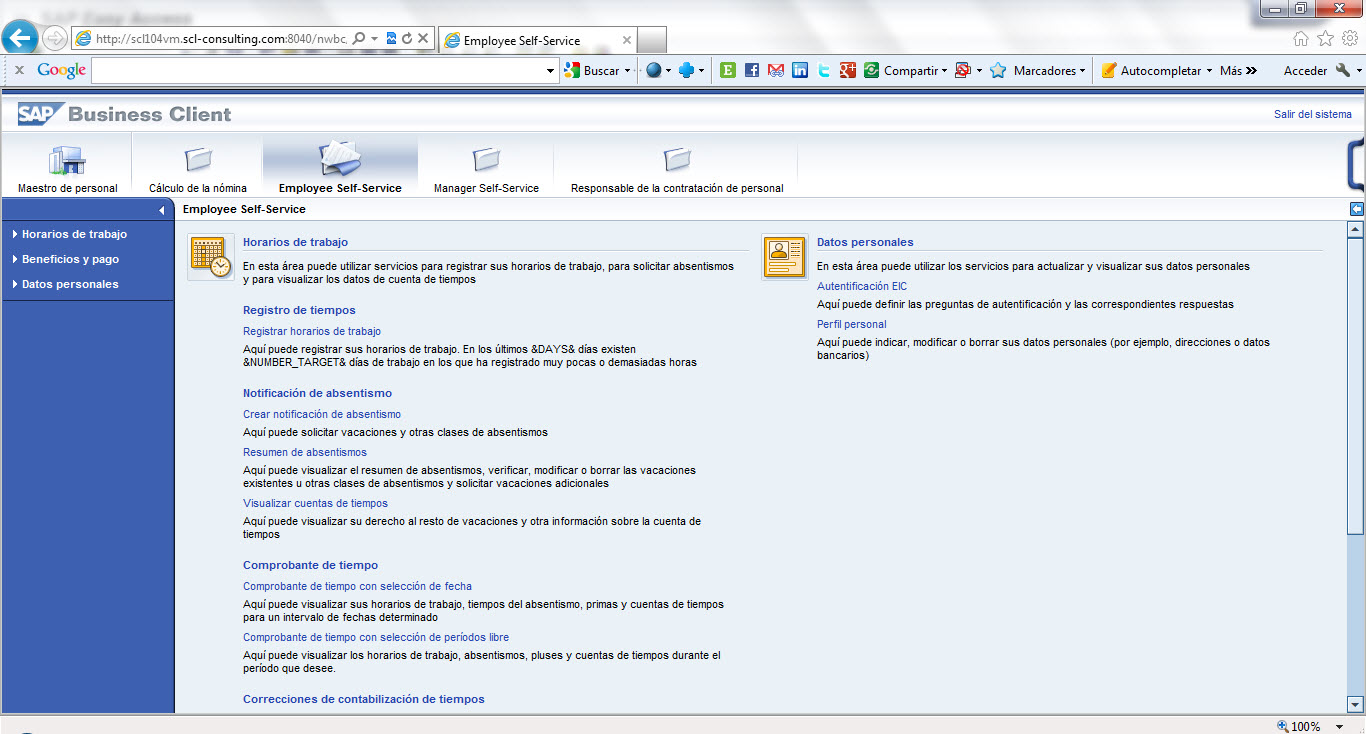The width and height of the screenshot is (1366, 734).
Task: Click the Horarios de trabajo calendar-clock icon
Action: tap(210, 257)
